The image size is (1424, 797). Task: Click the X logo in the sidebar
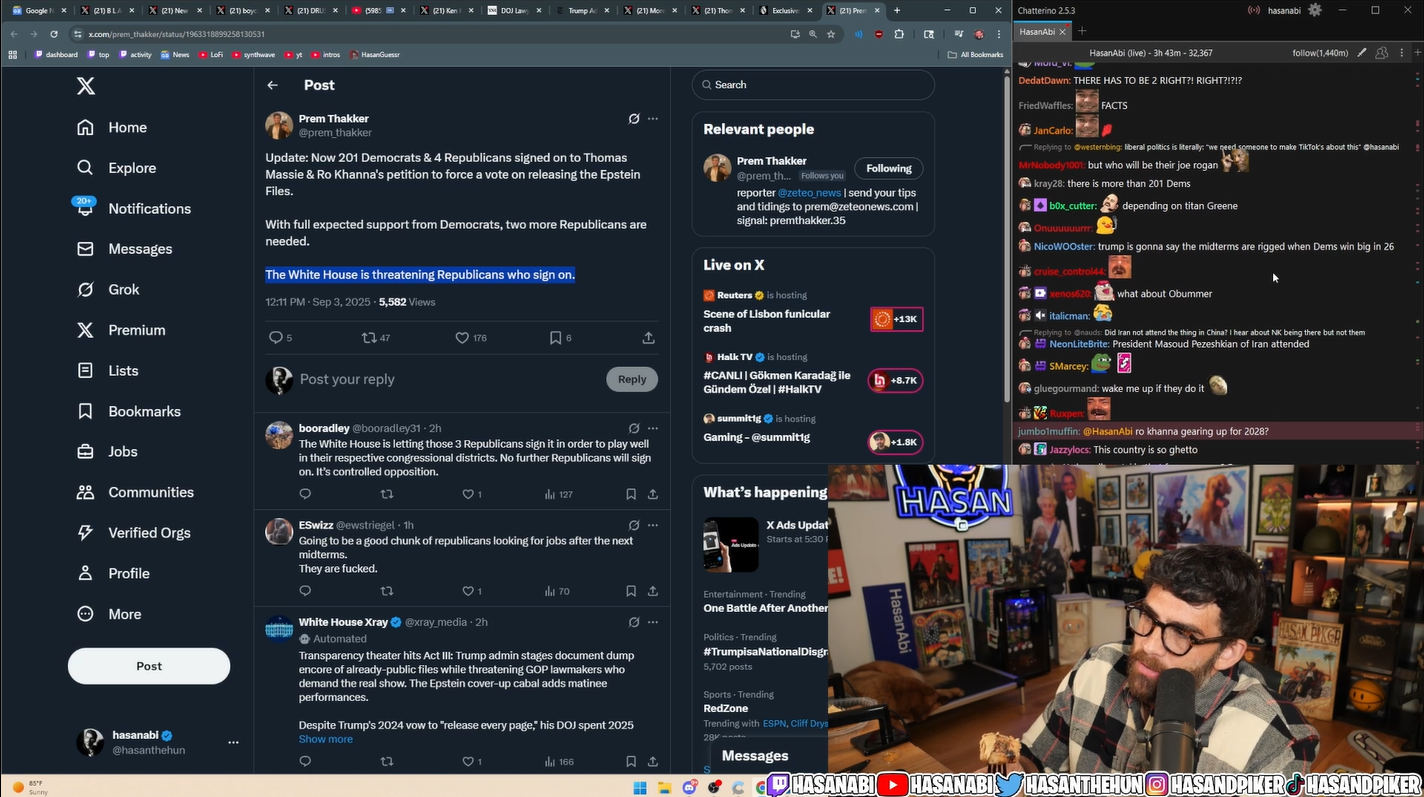86,86
